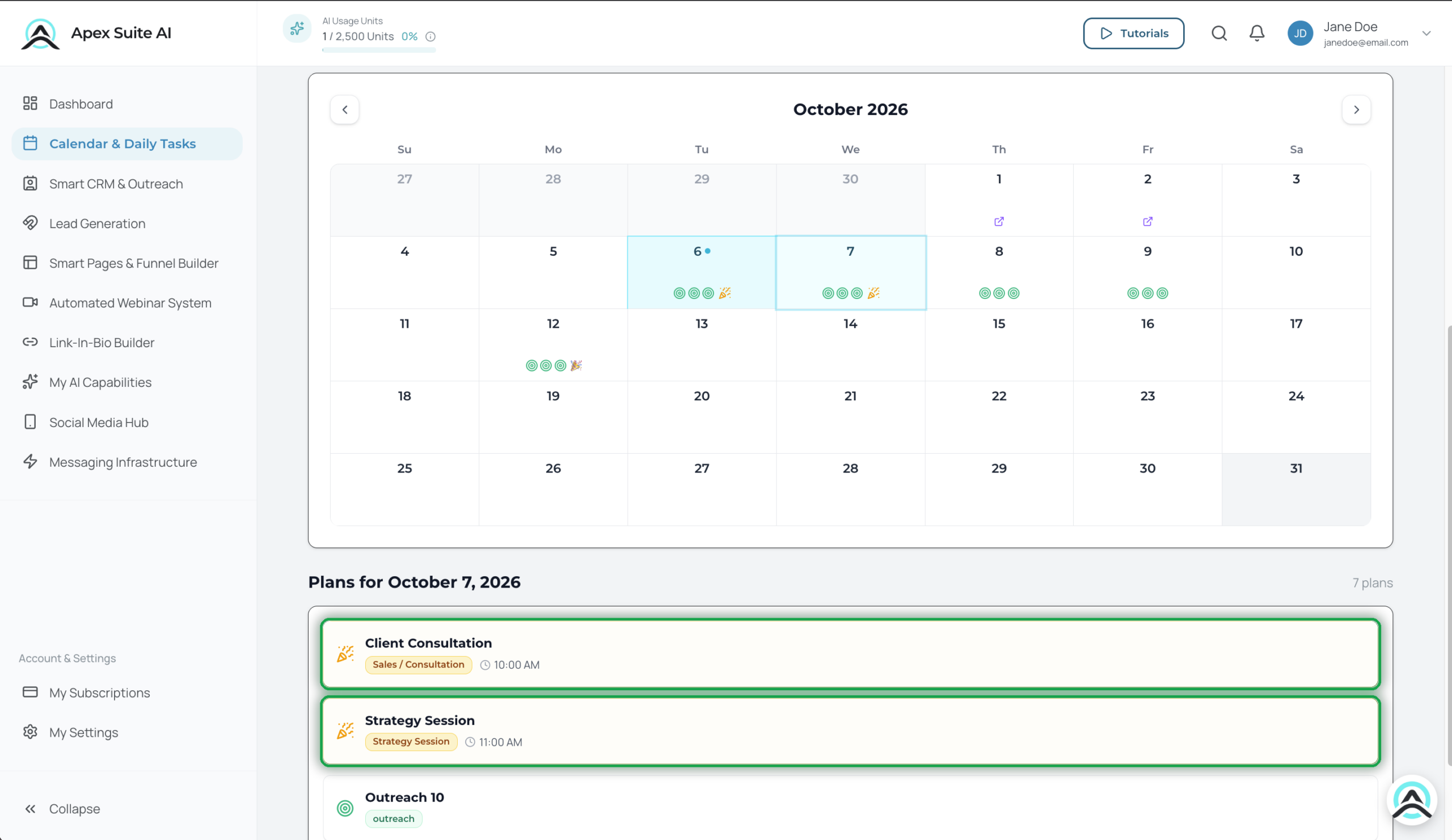Viewport: 1452px width, 840px height.
Task: Open the AI usage info tooltip icon
Action: 430,36
